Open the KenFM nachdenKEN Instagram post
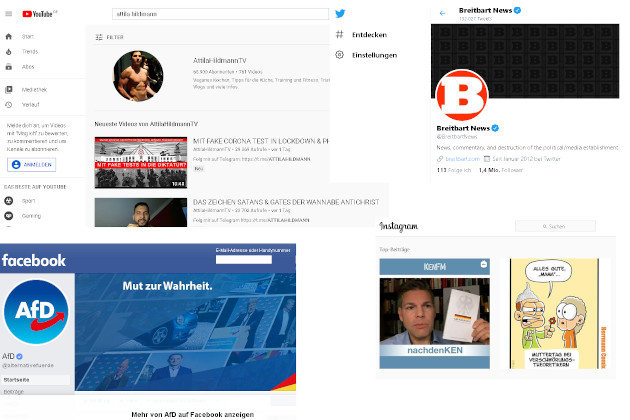The height and width of the screenshot is (420, 630). (434, 313)
